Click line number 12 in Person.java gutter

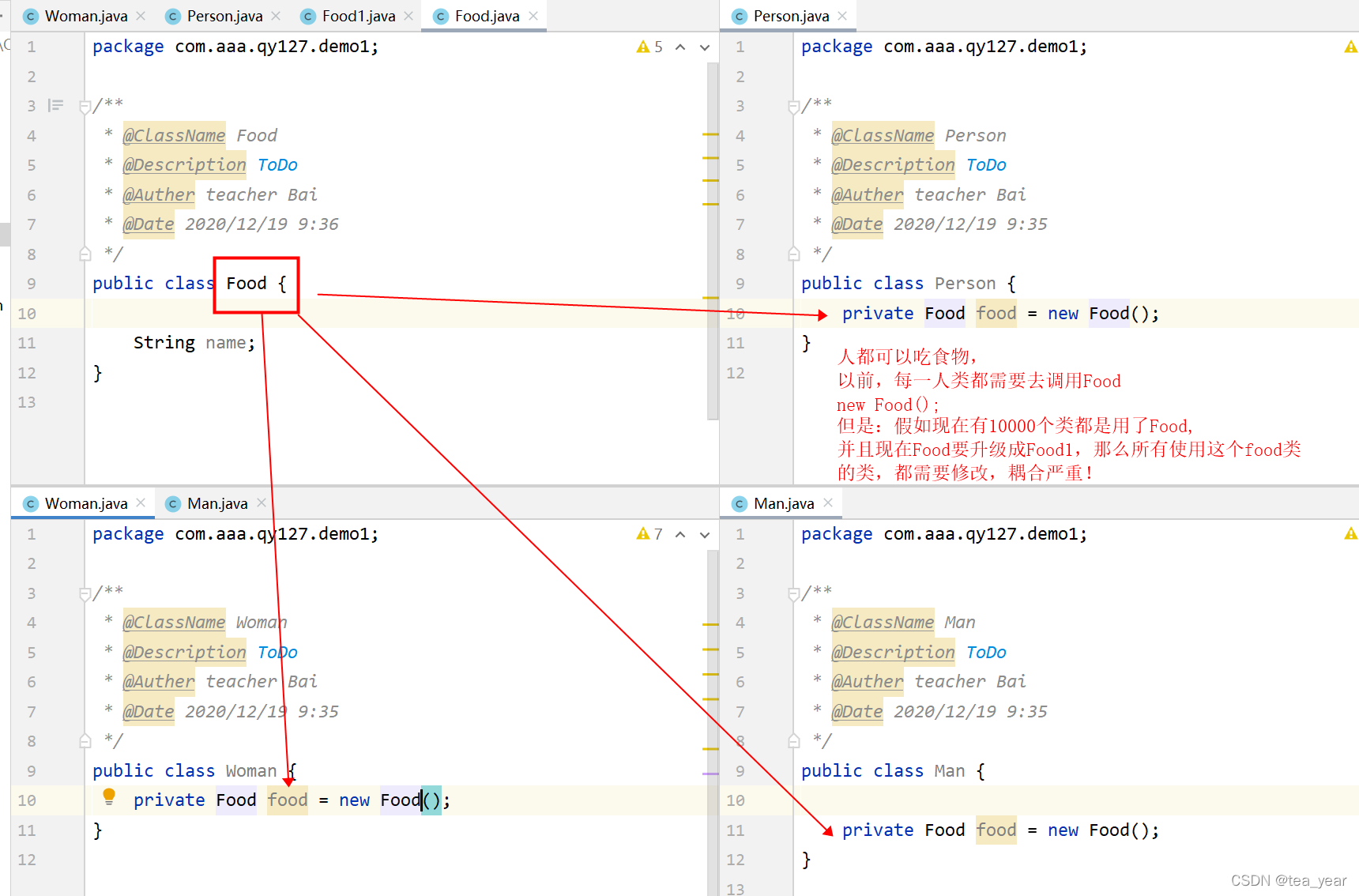click(736, 373)
